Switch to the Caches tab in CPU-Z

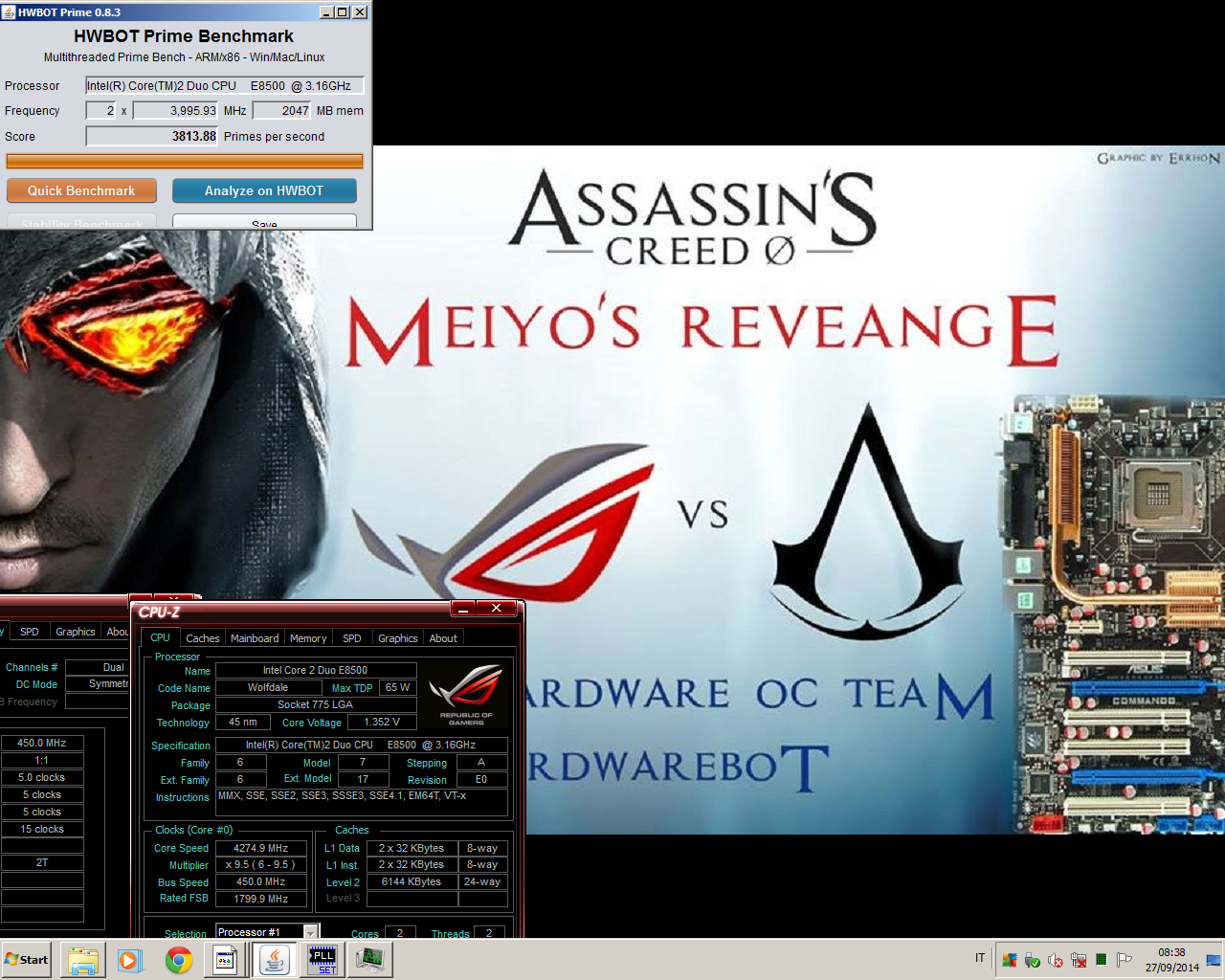pyautogui.click(x=203, y=638)
